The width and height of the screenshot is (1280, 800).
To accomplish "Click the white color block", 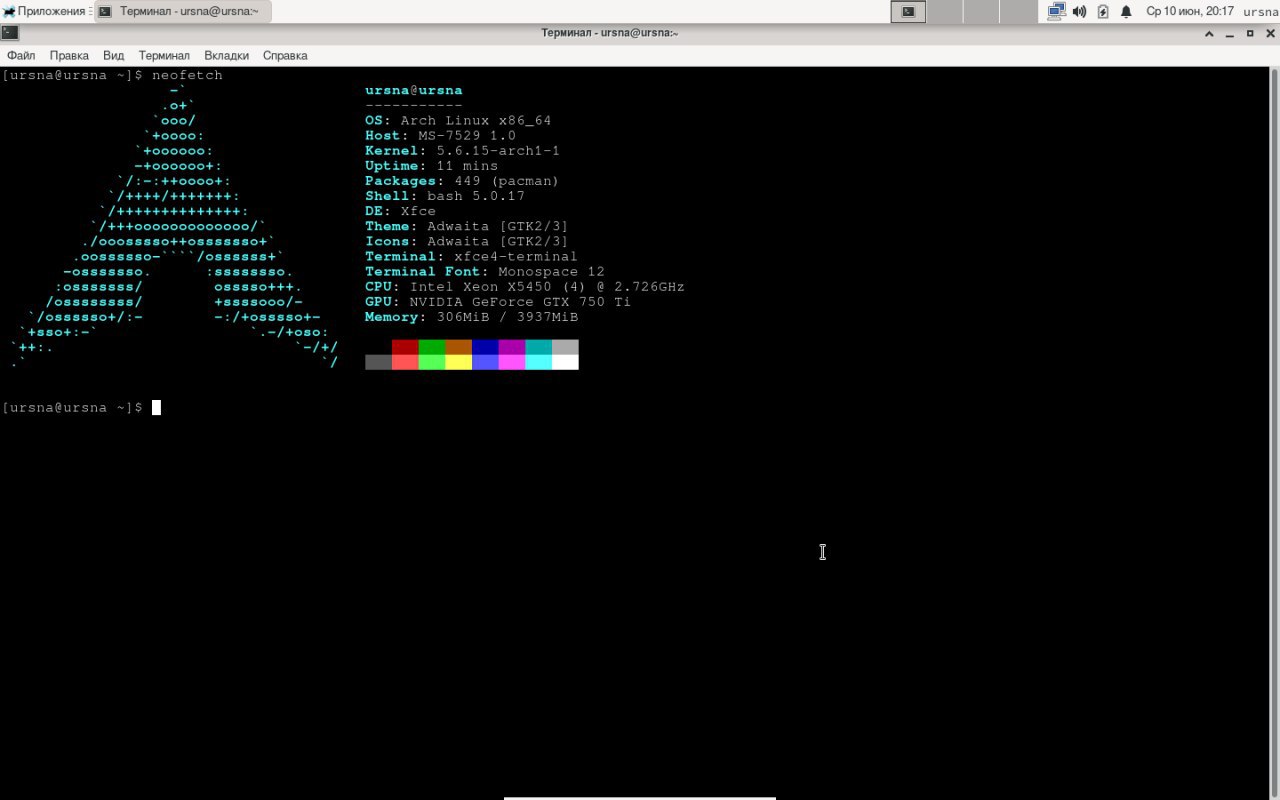I will (x=565, y=362).
